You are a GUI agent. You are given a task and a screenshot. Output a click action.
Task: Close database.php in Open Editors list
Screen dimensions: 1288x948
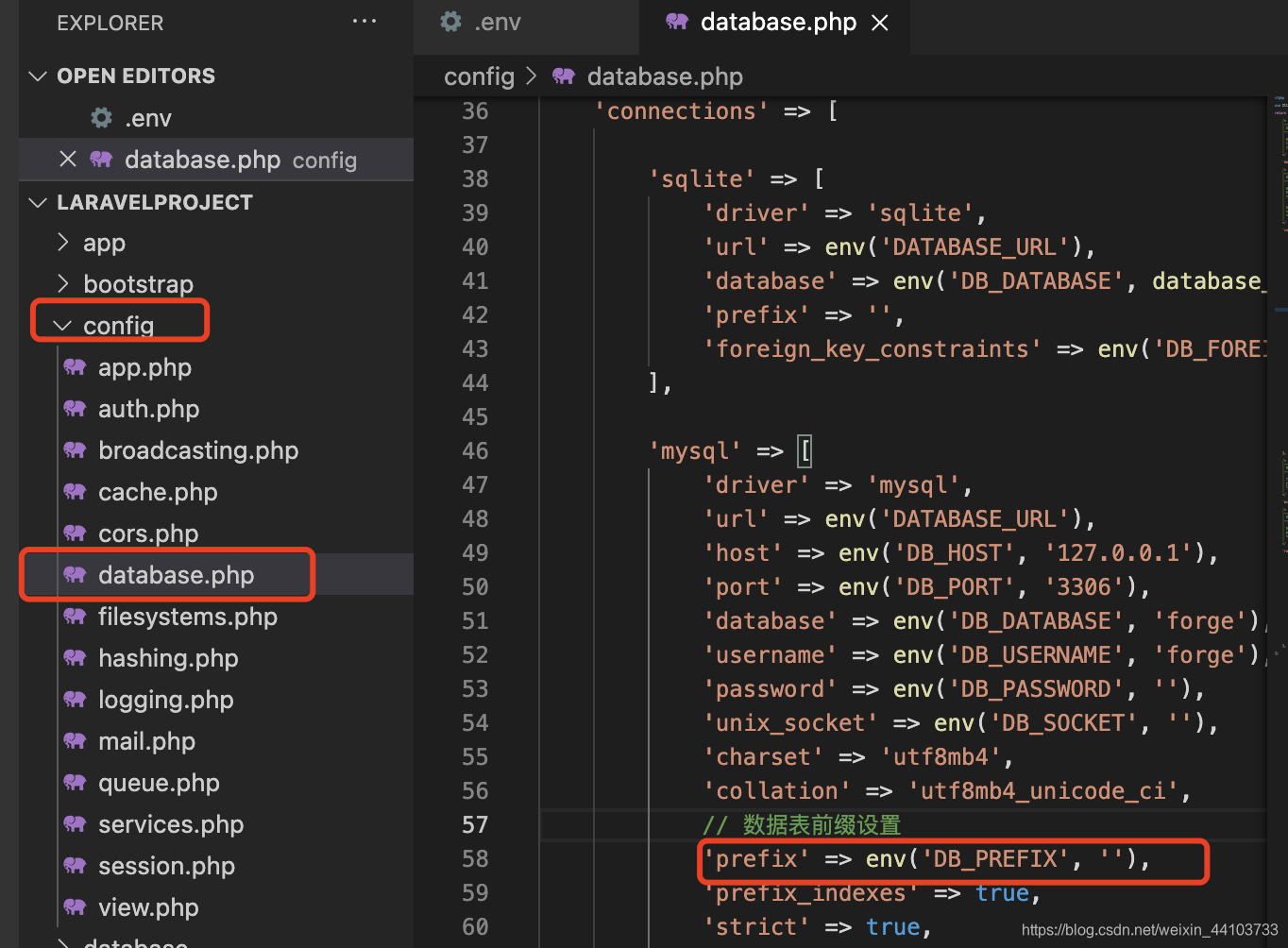(x=68, y=160)
